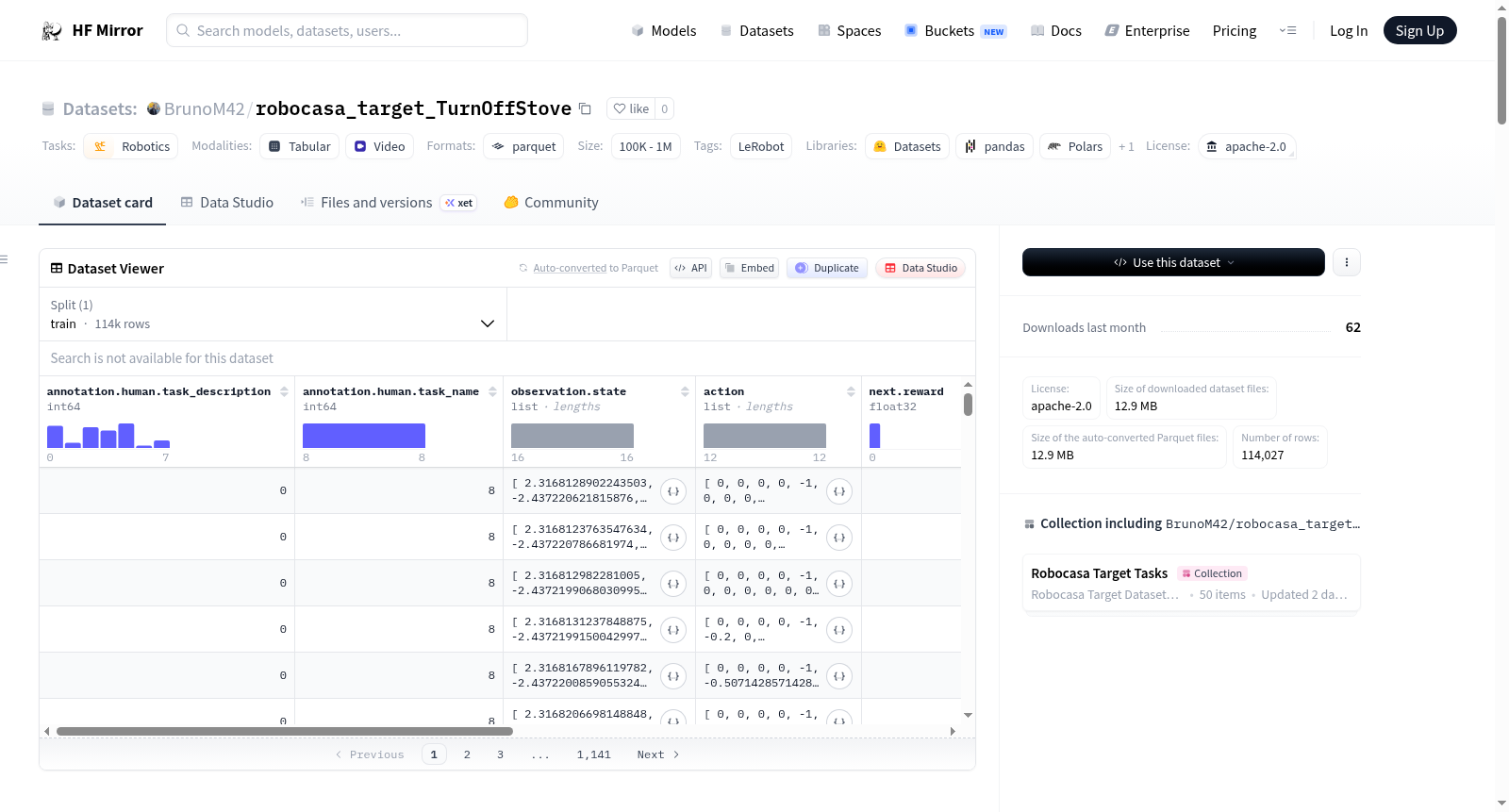The height and width of the screenshot is (812, 1509).
Task: Sort by observation.state column
Action: click(x=685, y=391)
